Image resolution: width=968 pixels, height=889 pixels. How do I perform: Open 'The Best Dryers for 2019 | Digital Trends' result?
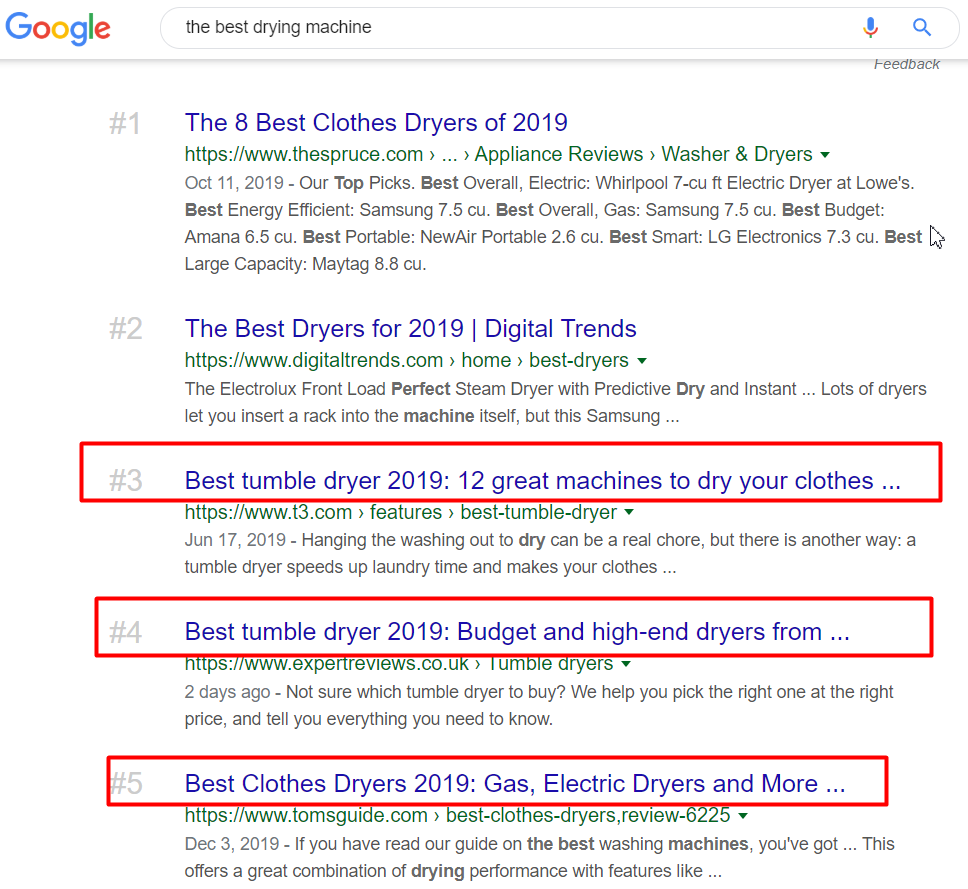tap(411, 328)
